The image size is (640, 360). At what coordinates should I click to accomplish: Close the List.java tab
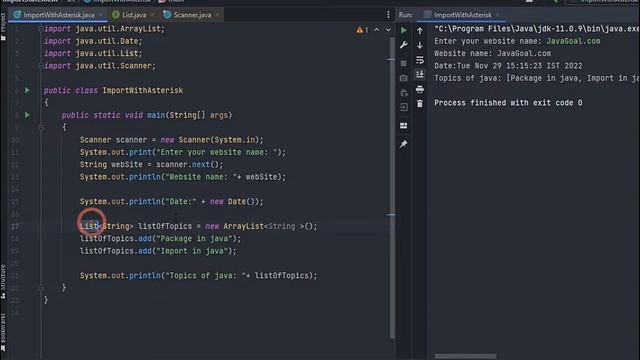point(152,15)
